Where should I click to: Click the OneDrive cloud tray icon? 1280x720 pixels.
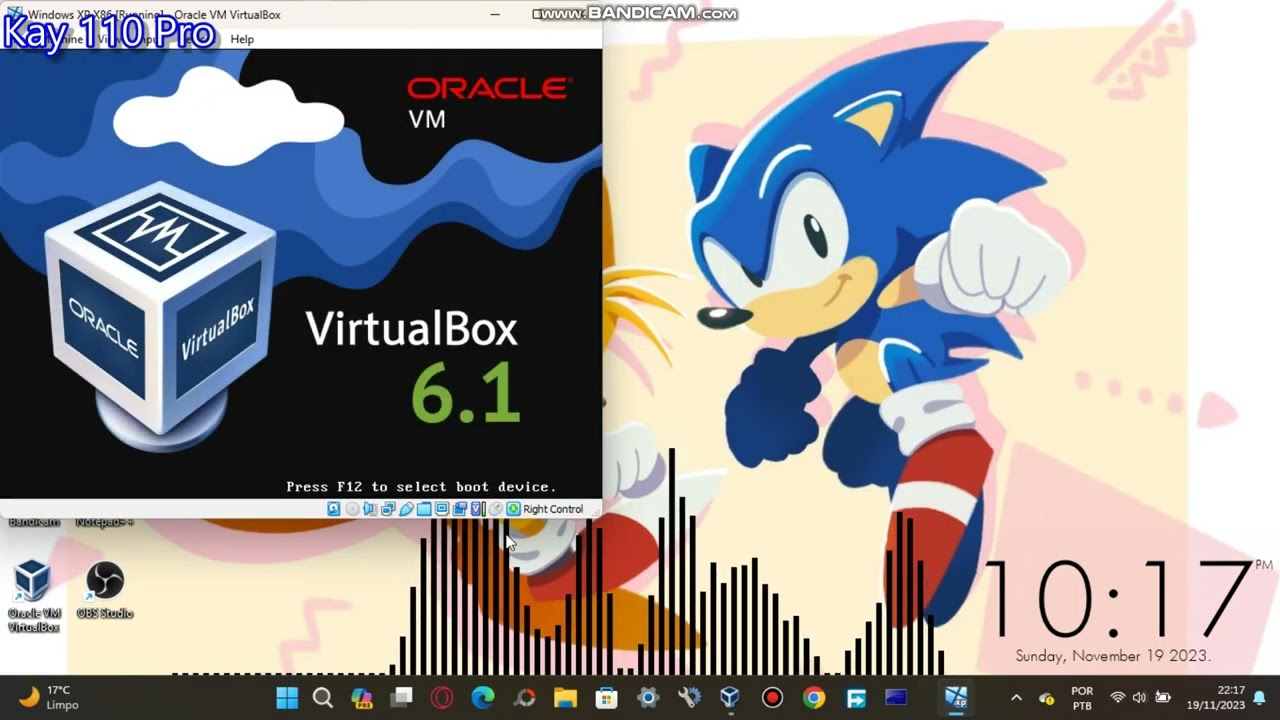coord(1046,698)
